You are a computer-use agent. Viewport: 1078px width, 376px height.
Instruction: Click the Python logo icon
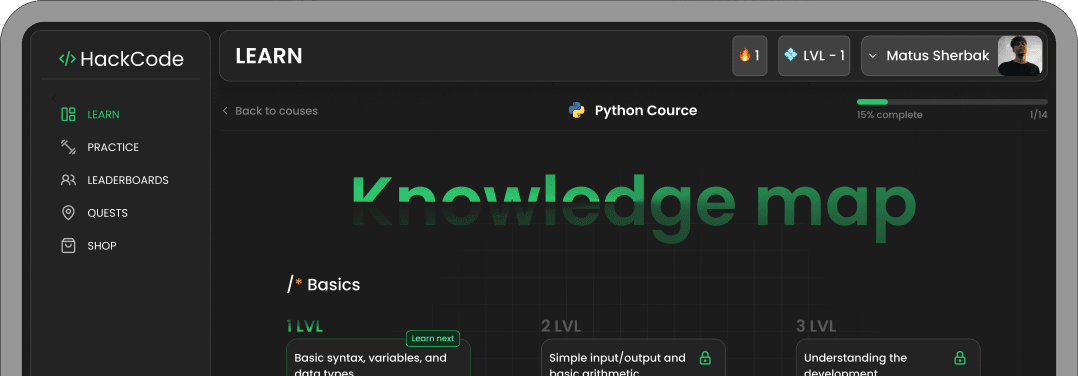(x=577, y=111)
